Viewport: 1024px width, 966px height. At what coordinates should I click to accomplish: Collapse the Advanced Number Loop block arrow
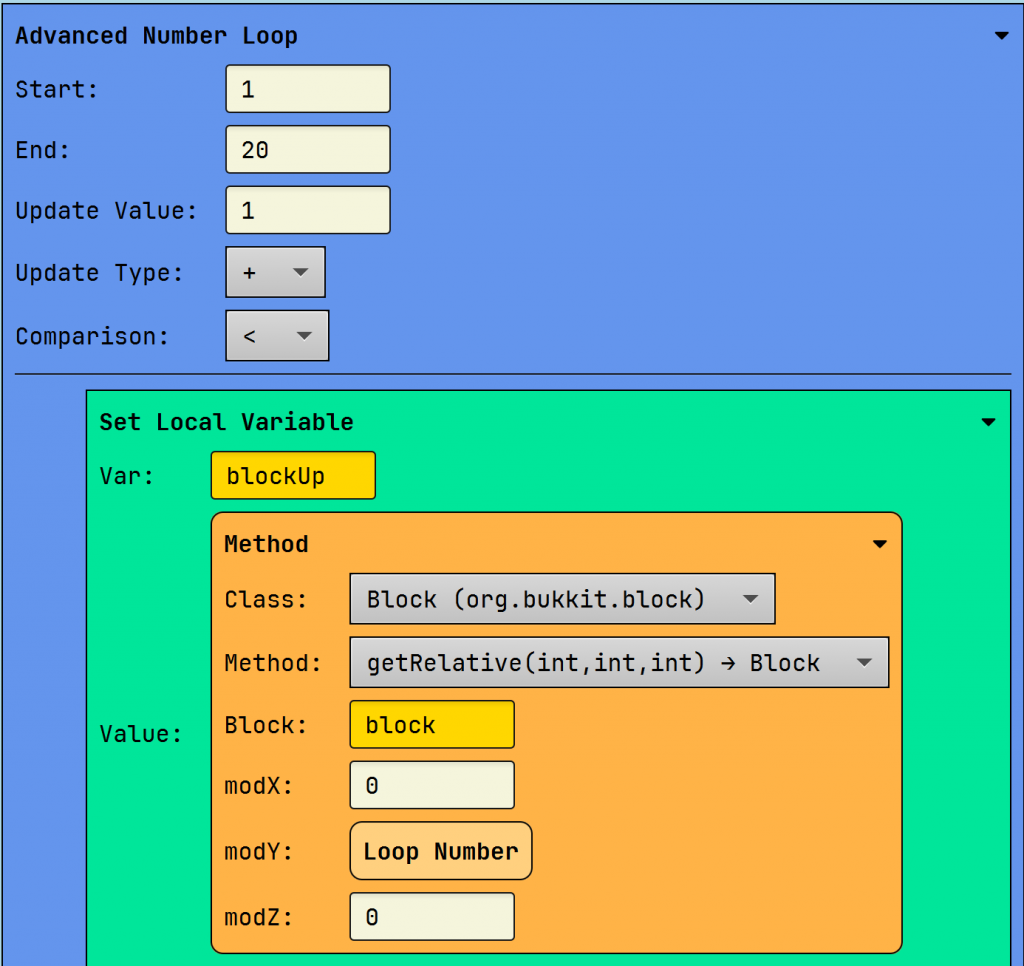1001,36
